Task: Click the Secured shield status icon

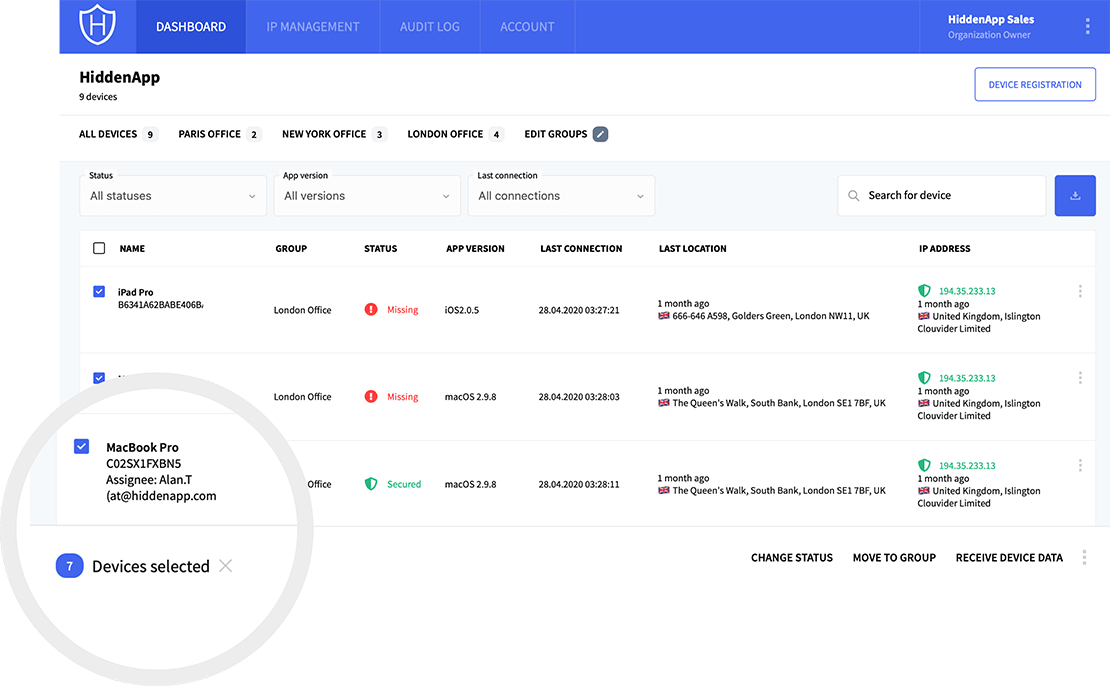Action: pos(371,484)
